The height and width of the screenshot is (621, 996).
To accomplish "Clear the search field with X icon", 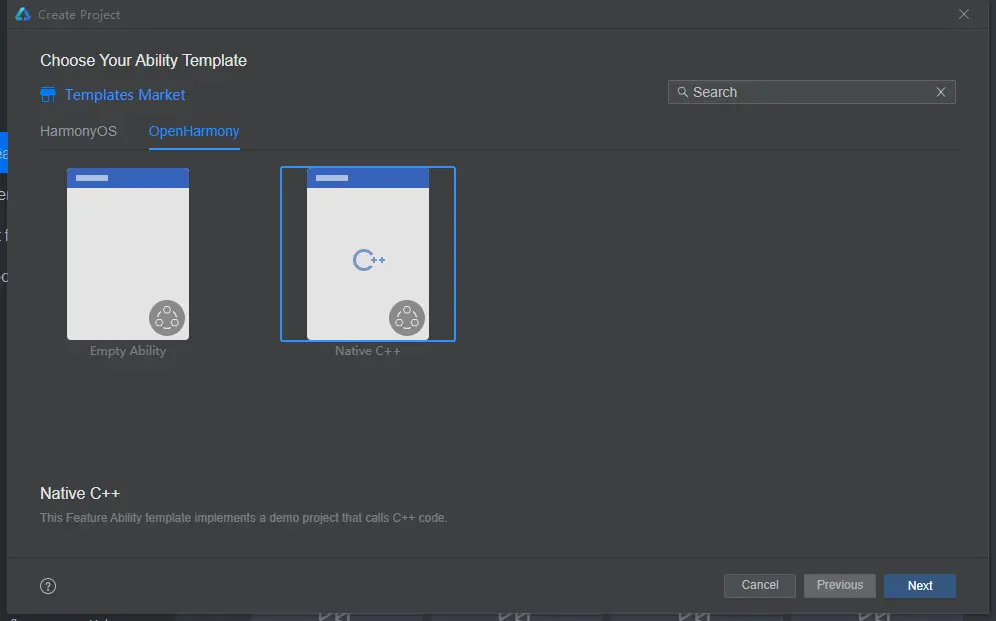I will (x=941, y=92).
